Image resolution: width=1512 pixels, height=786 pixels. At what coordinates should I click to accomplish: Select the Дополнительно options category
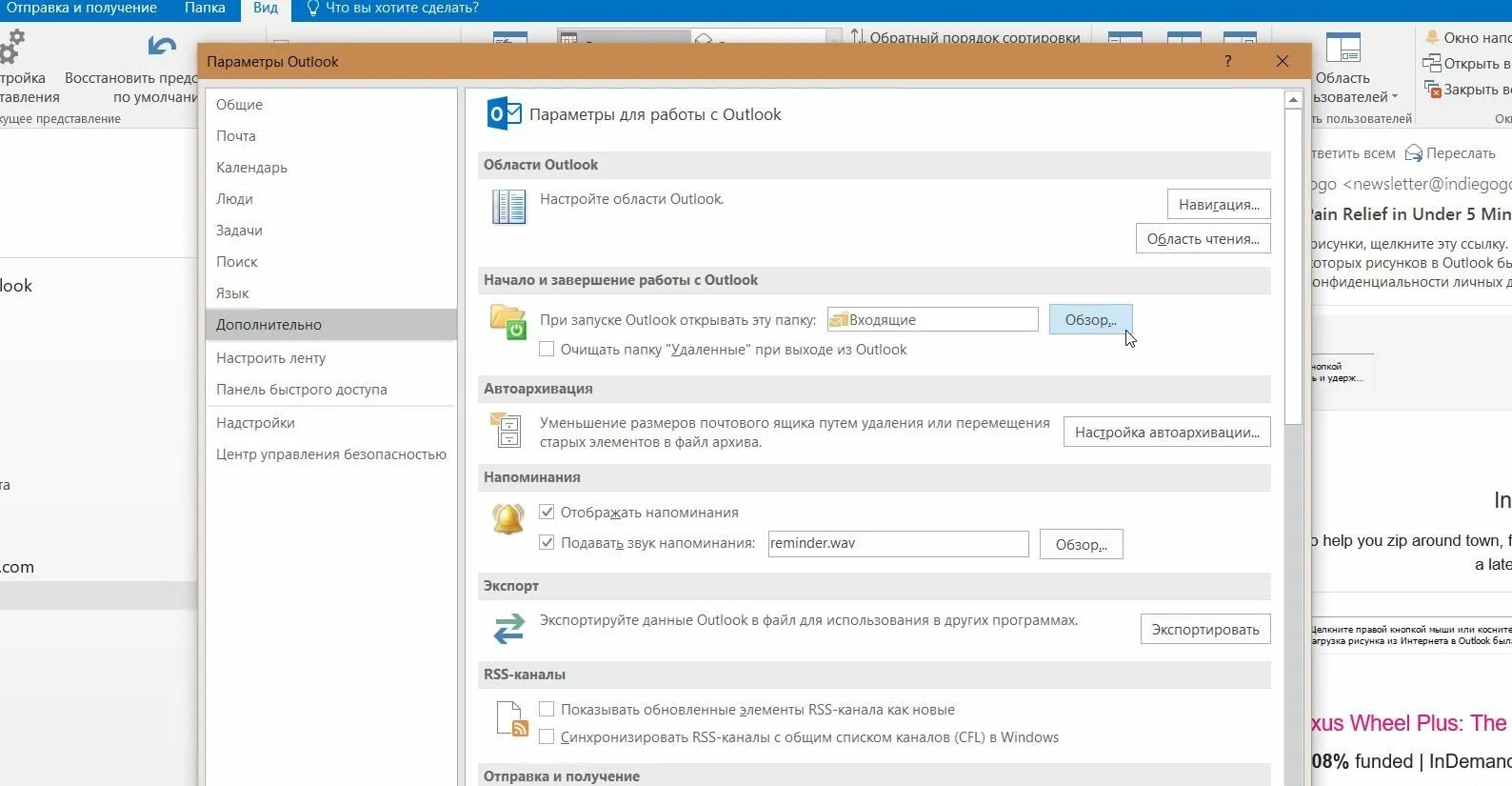pos(330,325)
